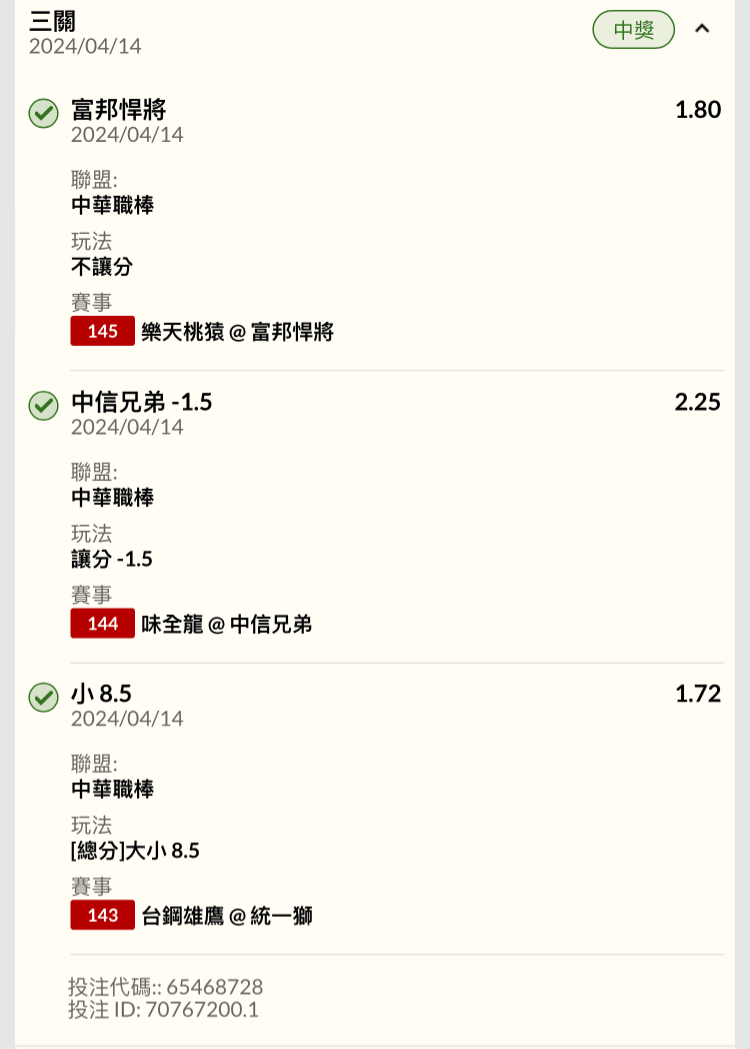Click the 樂天桃猿 @ 富邦悍將 match text
This screenshot has height=1049, width=750.
pos(237,332)
